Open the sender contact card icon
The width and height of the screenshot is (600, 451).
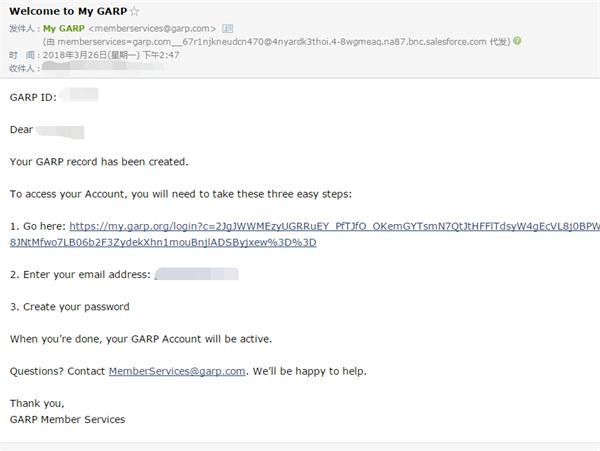pyautogui.click(x=227, y=29)
